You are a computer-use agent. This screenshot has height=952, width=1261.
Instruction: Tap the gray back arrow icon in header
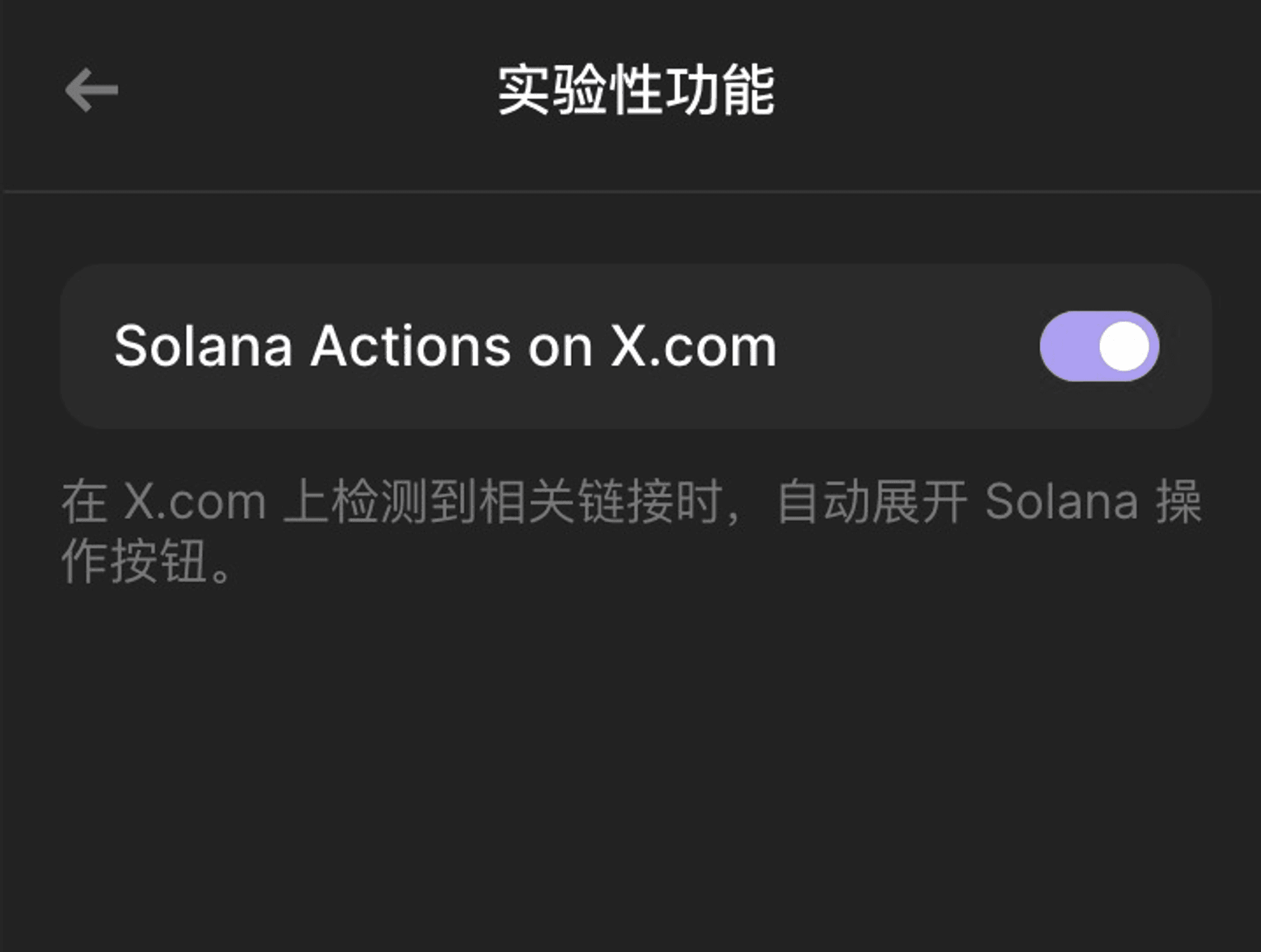[x=91, y=90]
